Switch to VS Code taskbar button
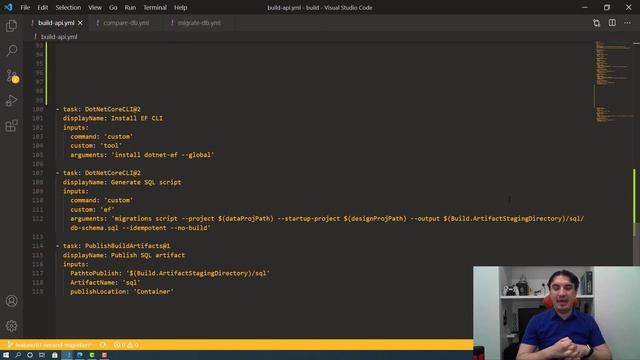640x360 pixels. [x=67, y=355]
